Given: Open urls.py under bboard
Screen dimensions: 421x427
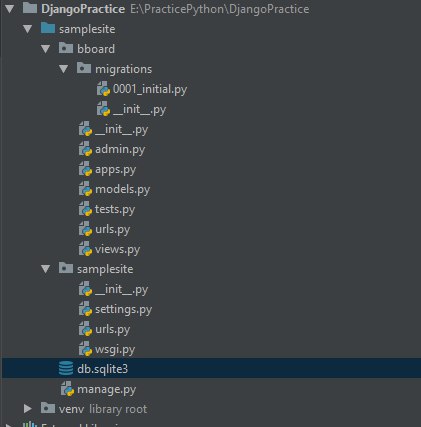Looking at the screenshot, I should point(113,229).
